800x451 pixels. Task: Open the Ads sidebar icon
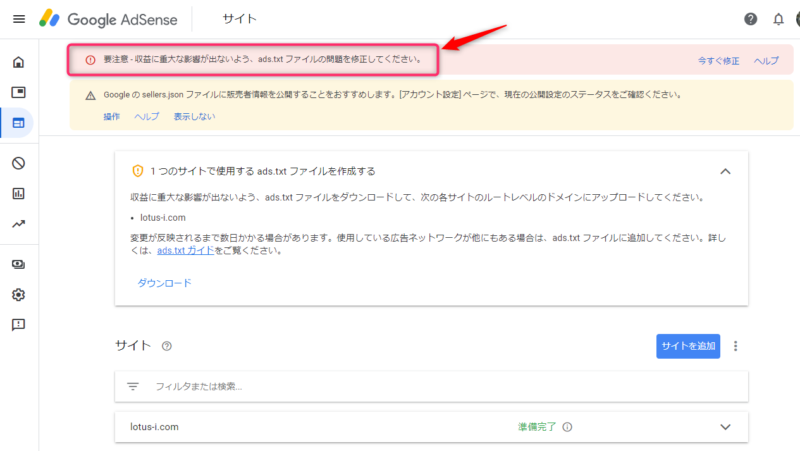tap(18, 92)
